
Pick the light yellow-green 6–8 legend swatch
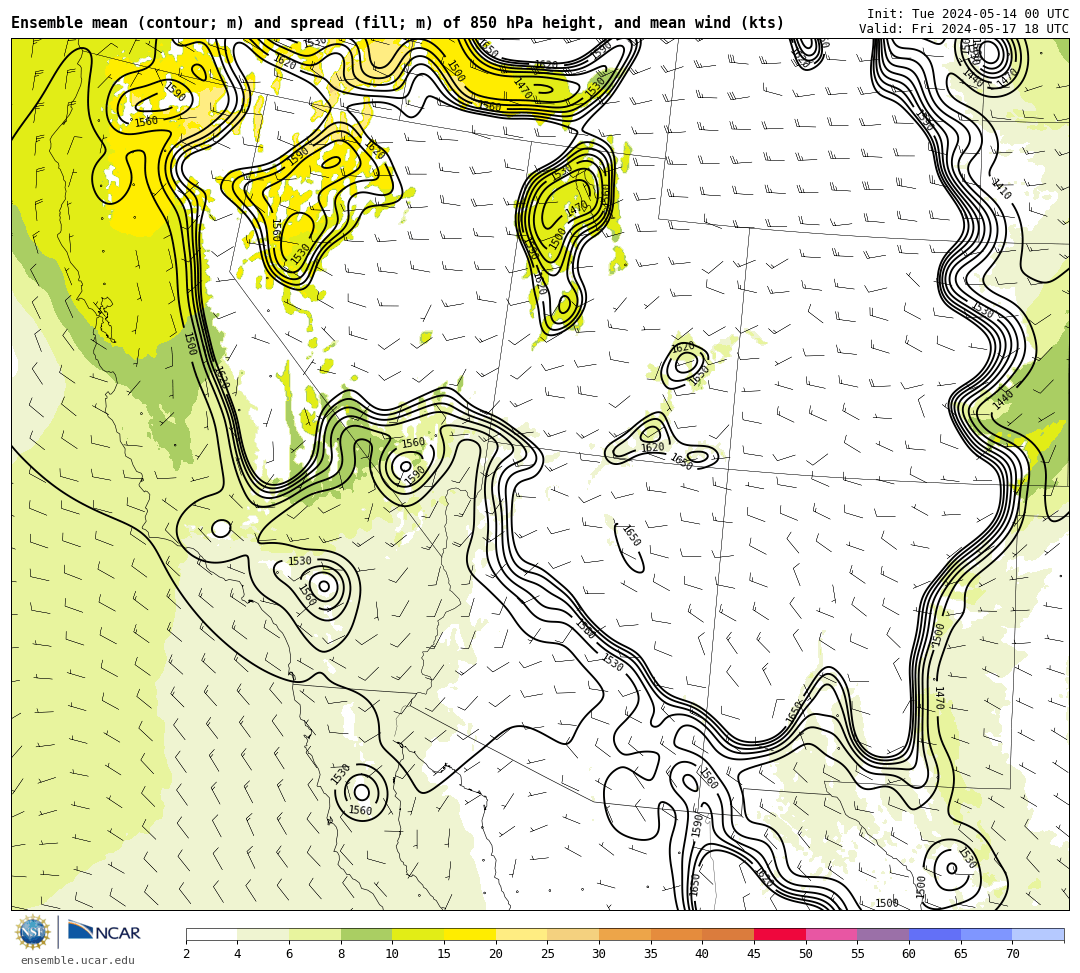pyautogui.click(x=315, y=934)
